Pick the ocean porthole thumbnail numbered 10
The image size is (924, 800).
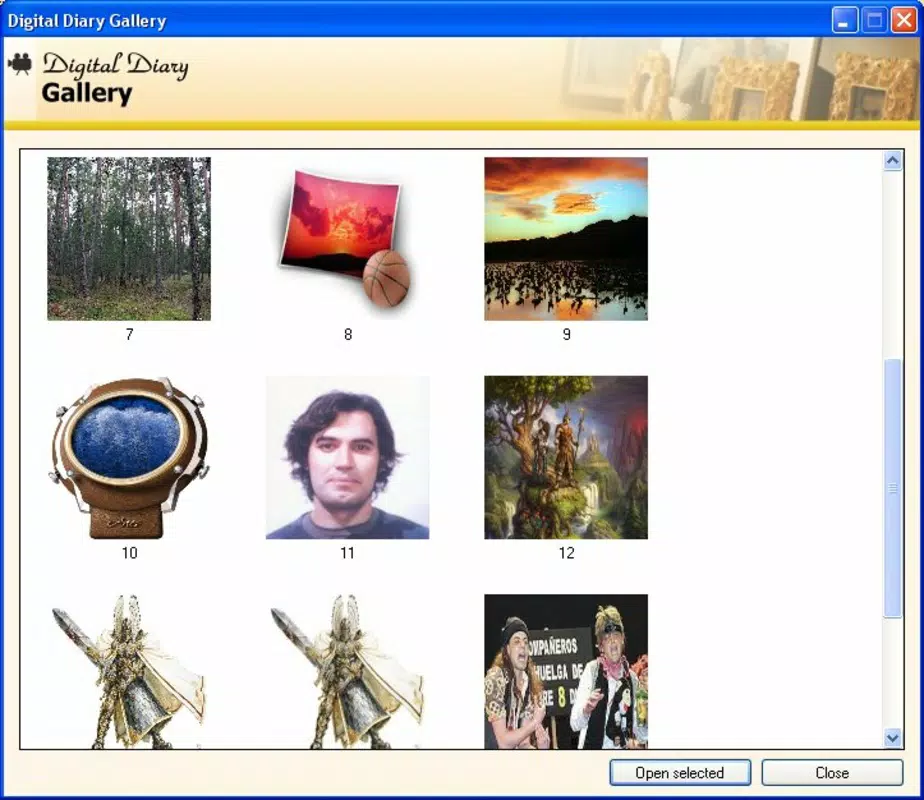[129, 458]
